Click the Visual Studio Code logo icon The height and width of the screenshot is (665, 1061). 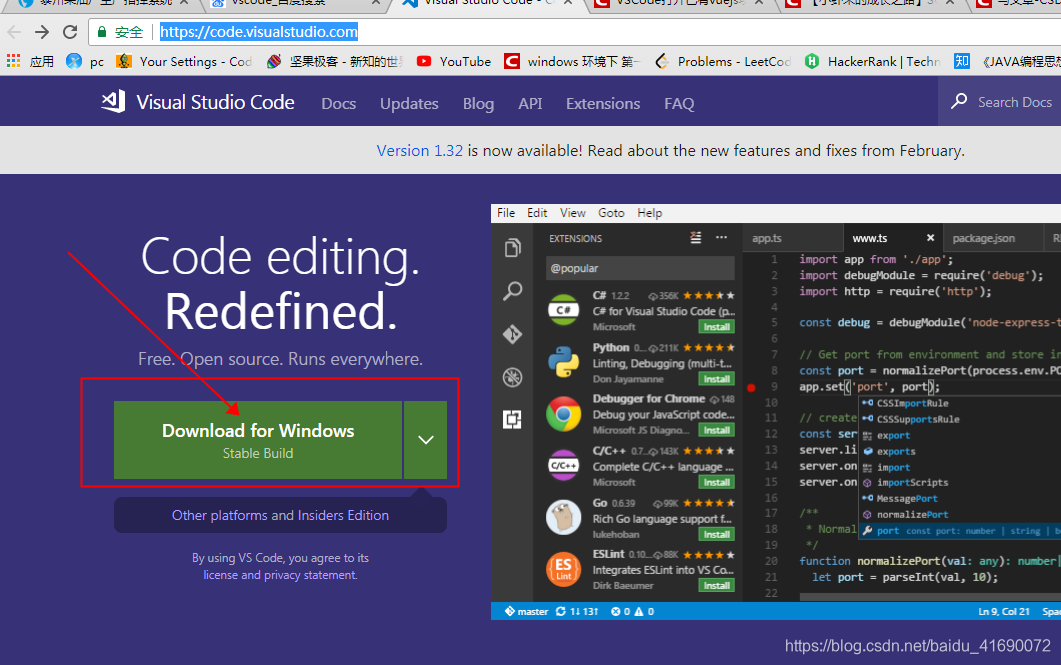pyautogui.click(x=113, y=101)
